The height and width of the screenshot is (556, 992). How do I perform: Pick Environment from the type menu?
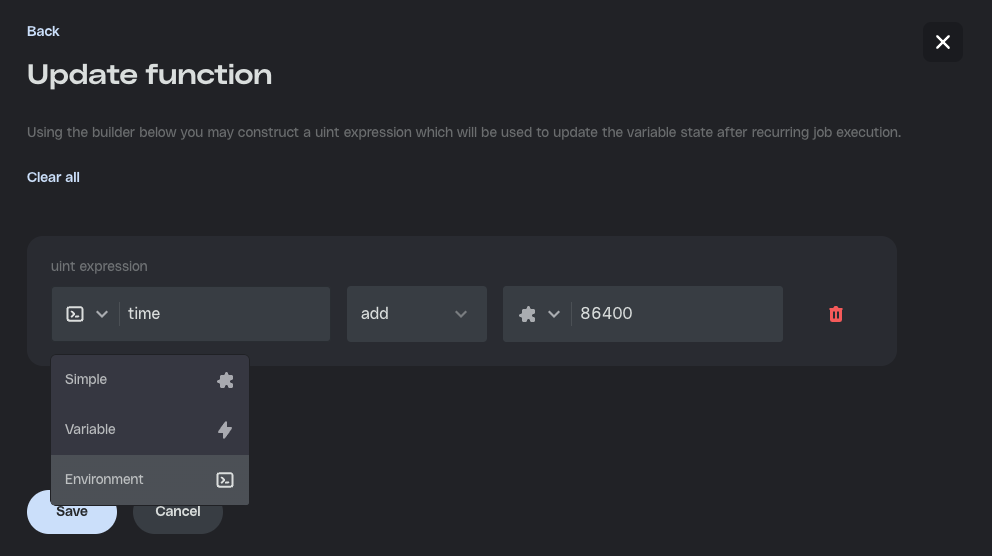pyautogui.click(x=104, y=480)
